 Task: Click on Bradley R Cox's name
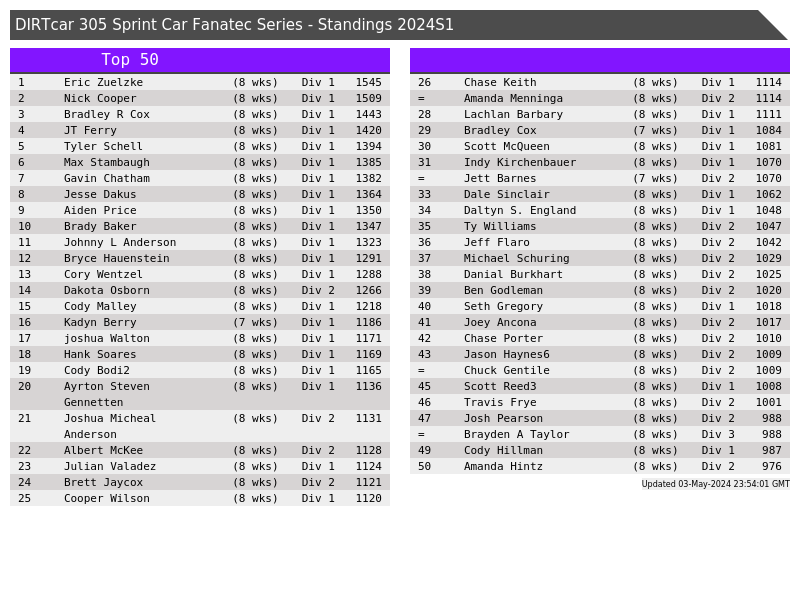coord(107,114)
